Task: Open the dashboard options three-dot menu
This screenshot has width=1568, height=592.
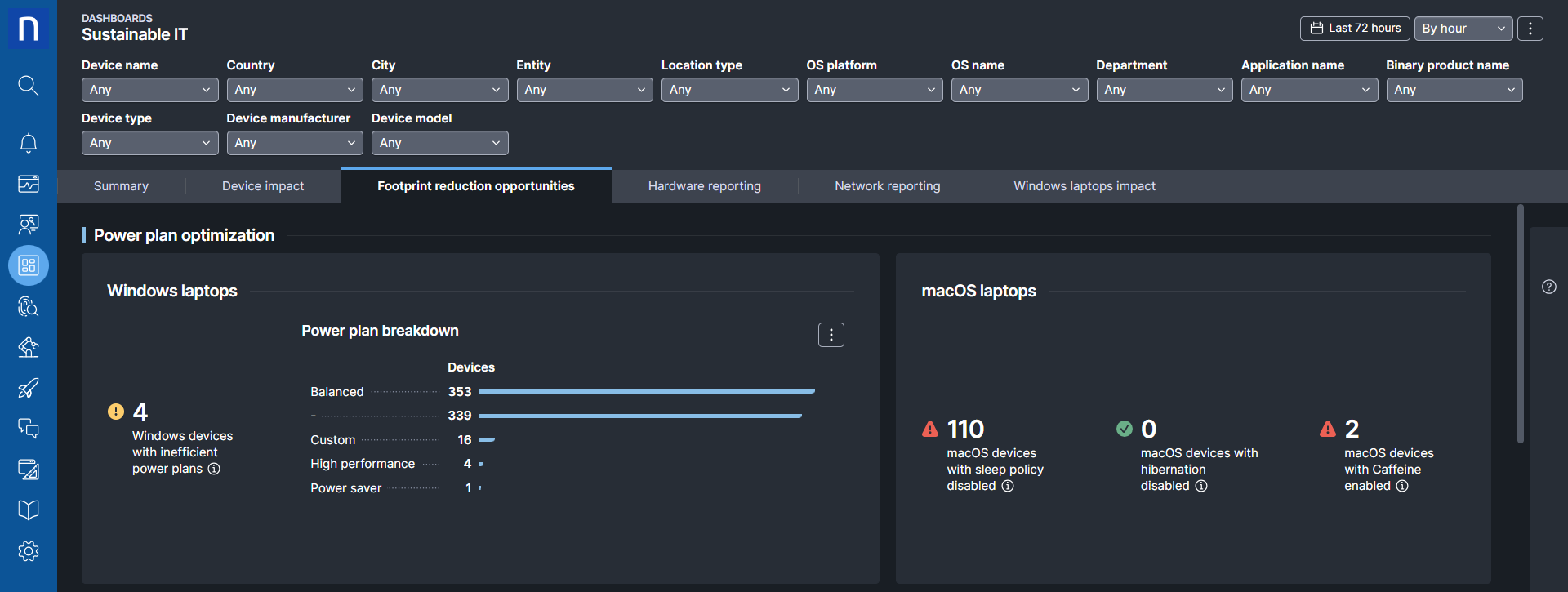Action: 1530,29
